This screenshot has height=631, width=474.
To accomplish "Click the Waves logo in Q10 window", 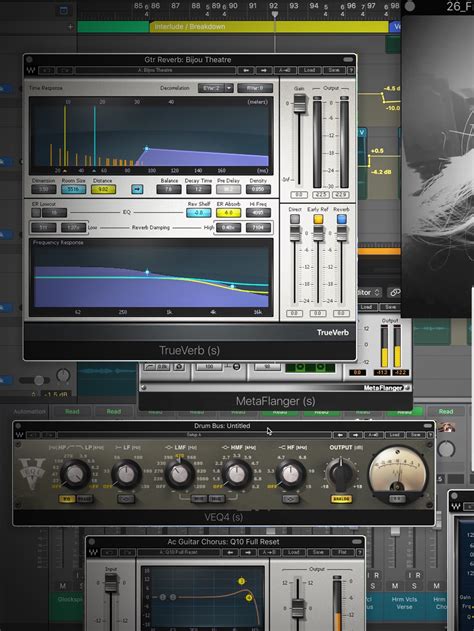I will coord(93,553).
